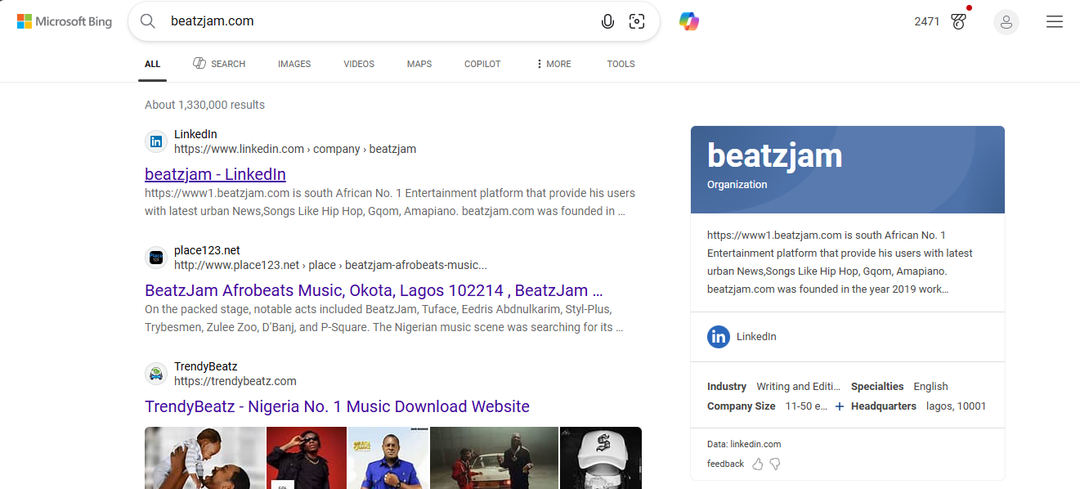Open the MAPS tab
Image resolution: width=1080 pixels, height=489 pixels.
coord(419,64)
